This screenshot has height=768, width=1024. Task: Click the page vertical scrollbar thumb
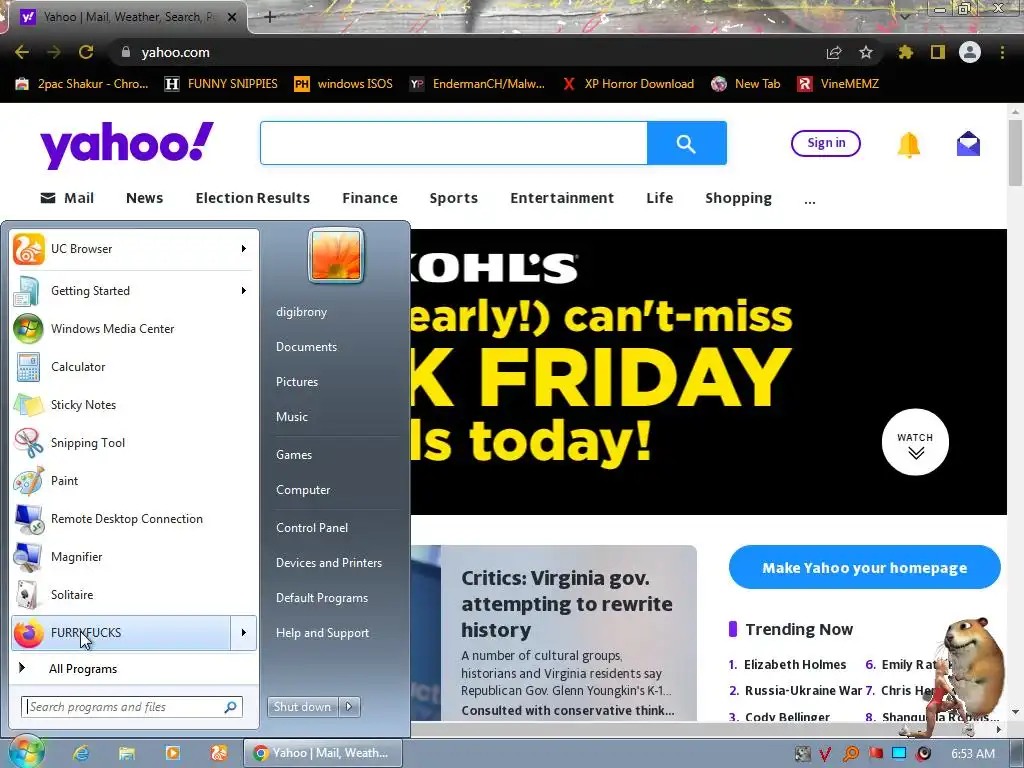pyautogui.click(x=1015, y=153)
